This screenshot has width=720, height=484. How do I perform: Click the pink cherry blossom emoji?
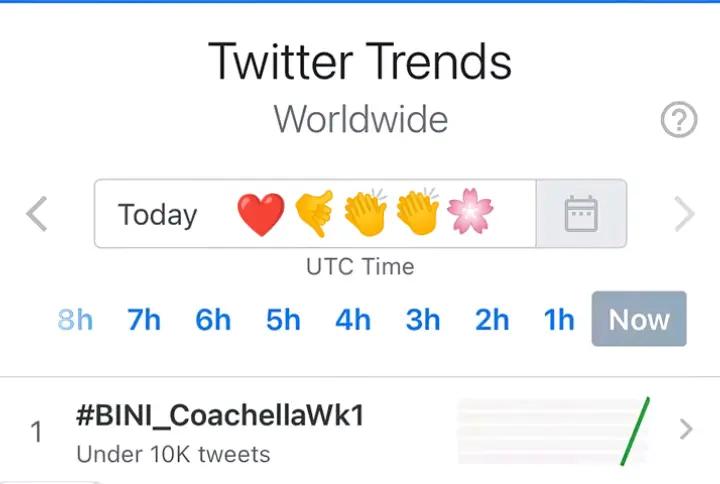(x=470, y=211)
